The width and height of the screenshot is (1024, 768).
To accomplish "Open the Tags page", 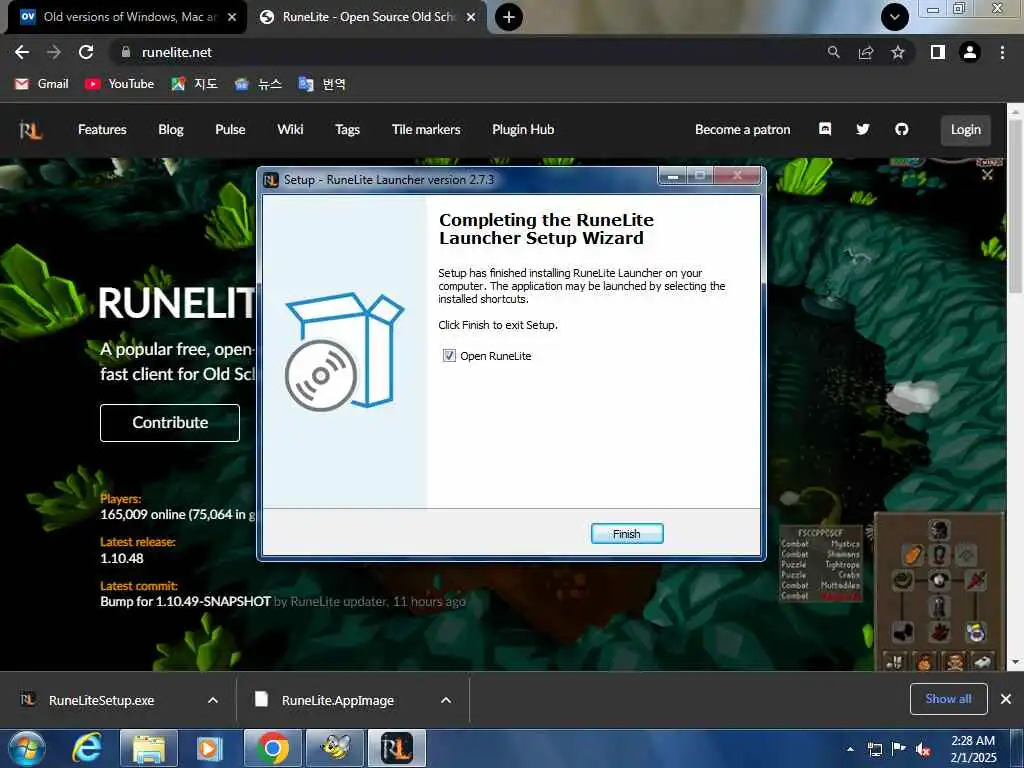I will click(347, 129).
